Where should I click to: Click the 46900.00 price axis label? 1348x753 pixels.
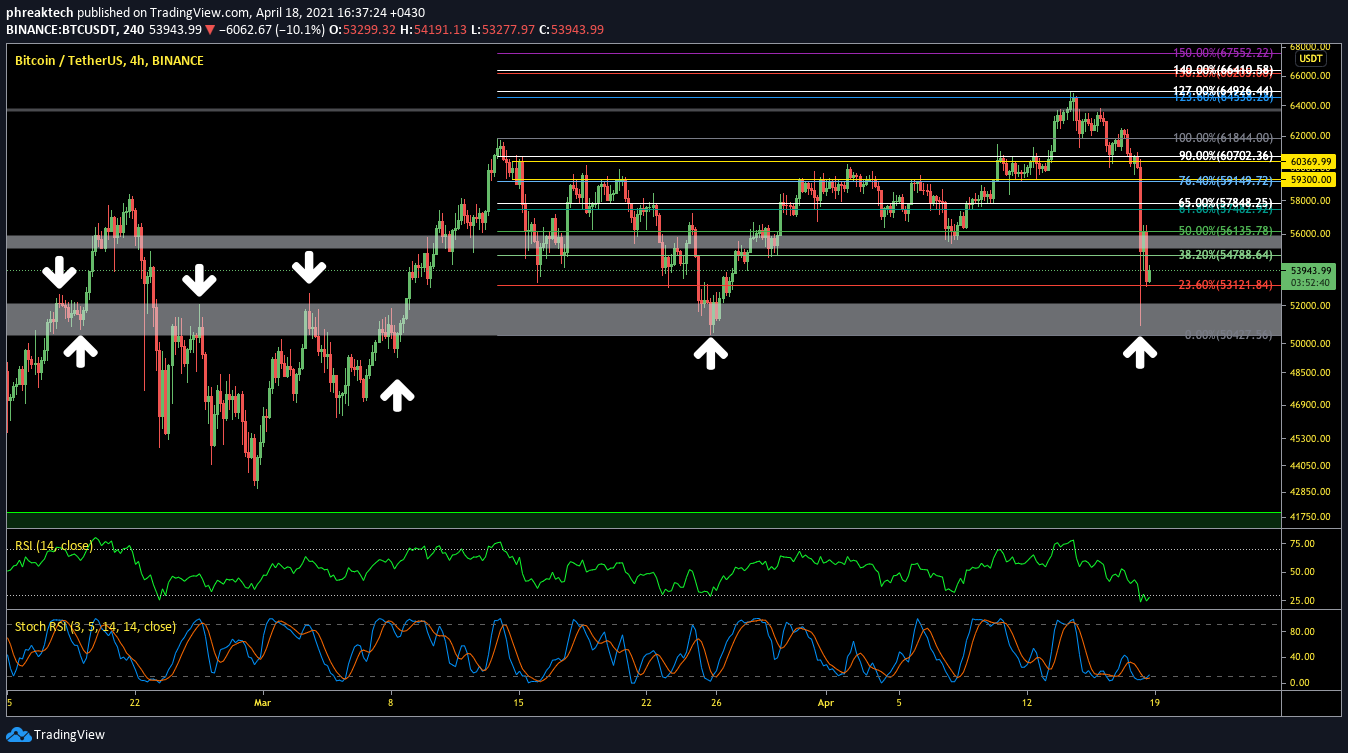pyautogui.click(x=1310, y=405)
